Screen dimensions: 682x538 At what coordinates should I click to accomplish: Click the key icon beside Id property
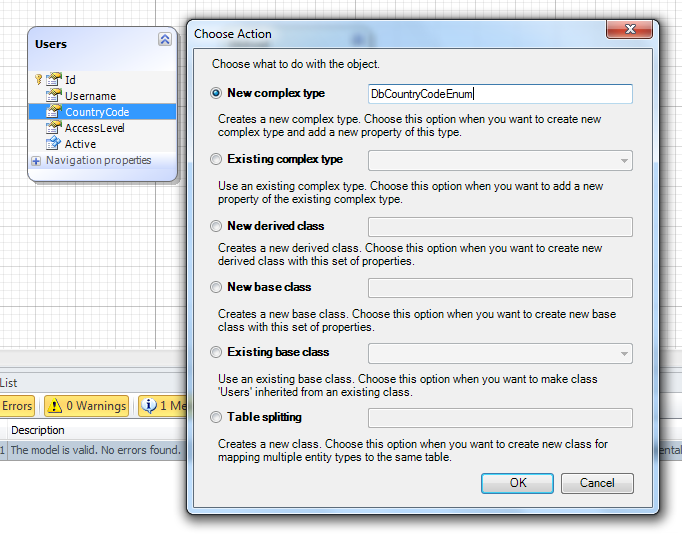click(39, 79)
